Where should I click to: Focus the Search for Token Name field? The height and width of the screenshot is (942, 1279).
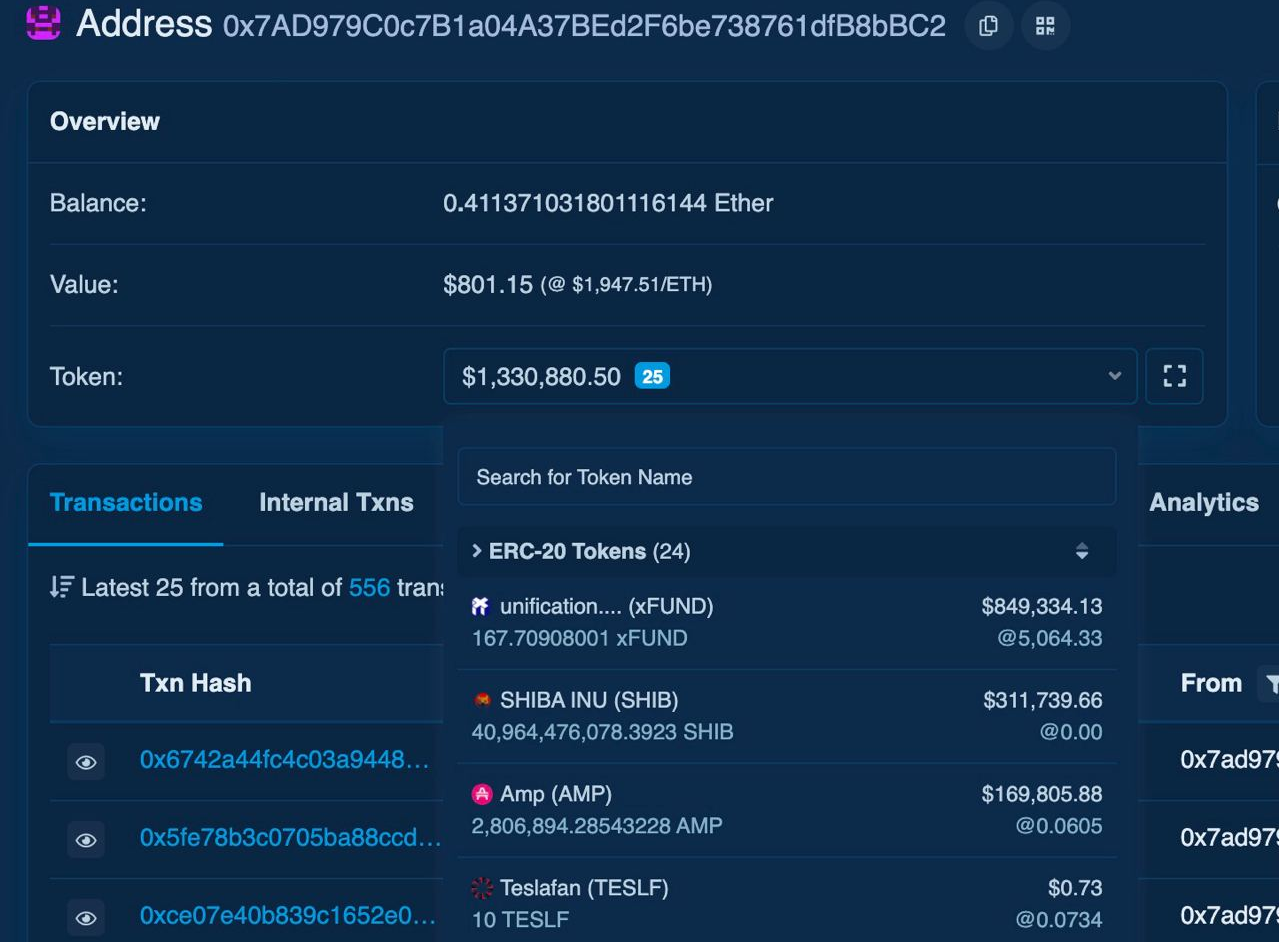tap(787, 477)
